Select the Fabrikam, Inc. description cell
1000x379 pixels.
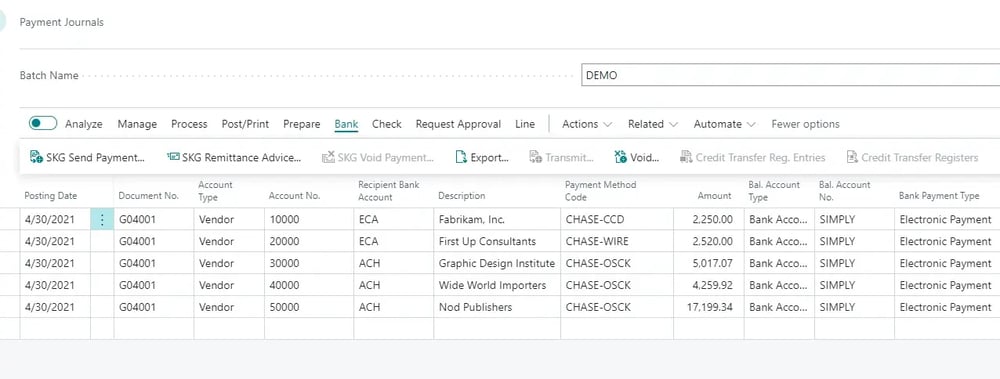click(x=497, y=219)
